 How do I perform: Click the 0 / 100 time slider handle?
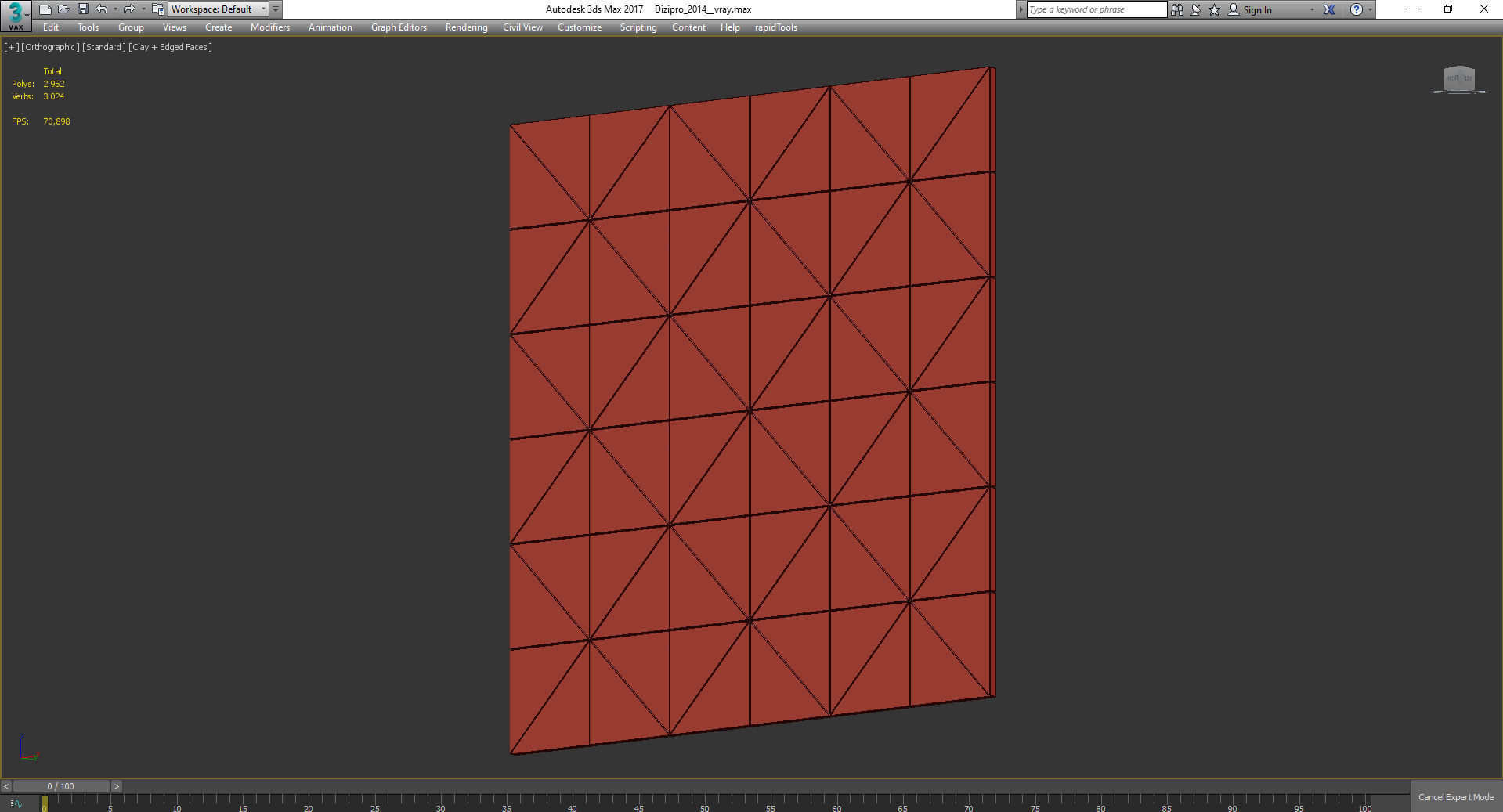[61, 786]
